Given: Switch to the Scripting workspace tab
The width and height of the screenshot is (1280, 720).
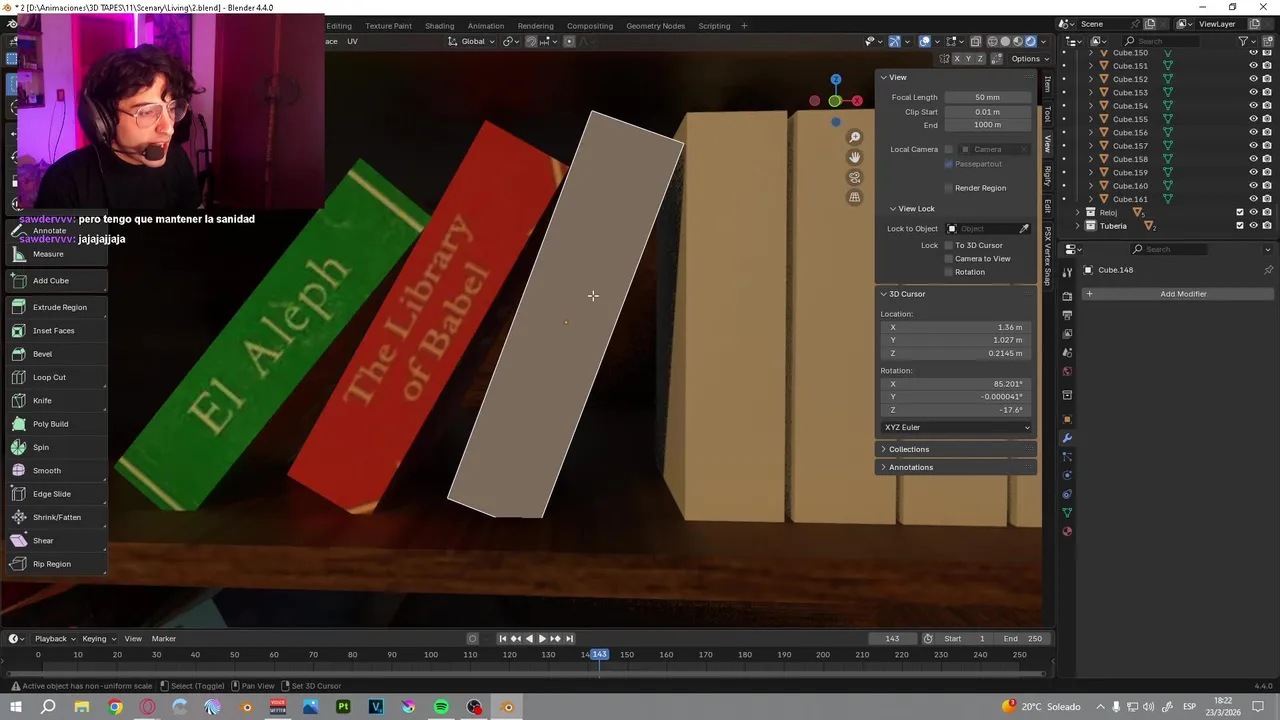Looking at the screenshot, I should point(714,25).
